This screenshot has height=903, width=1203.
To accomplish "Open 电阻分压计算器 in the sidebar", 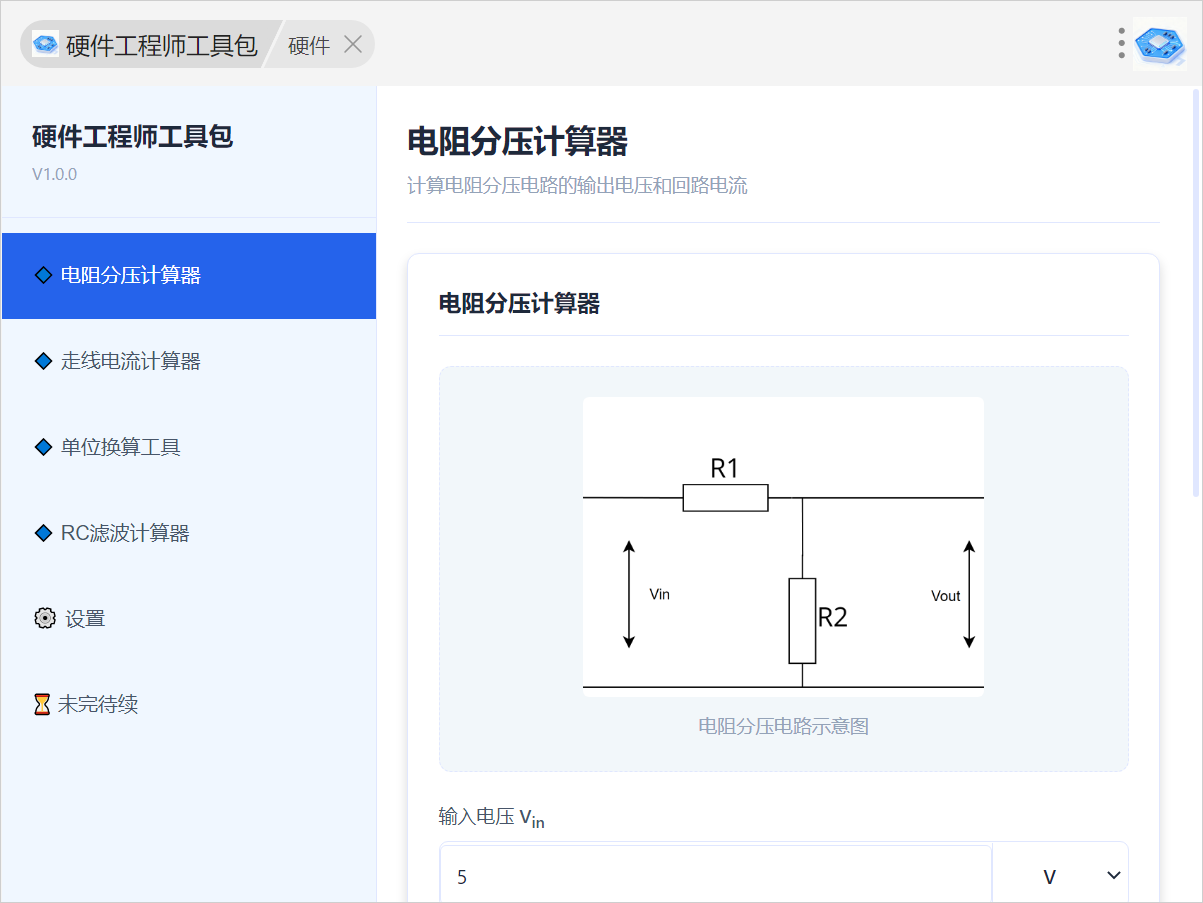I will click(x=131, y=276).
